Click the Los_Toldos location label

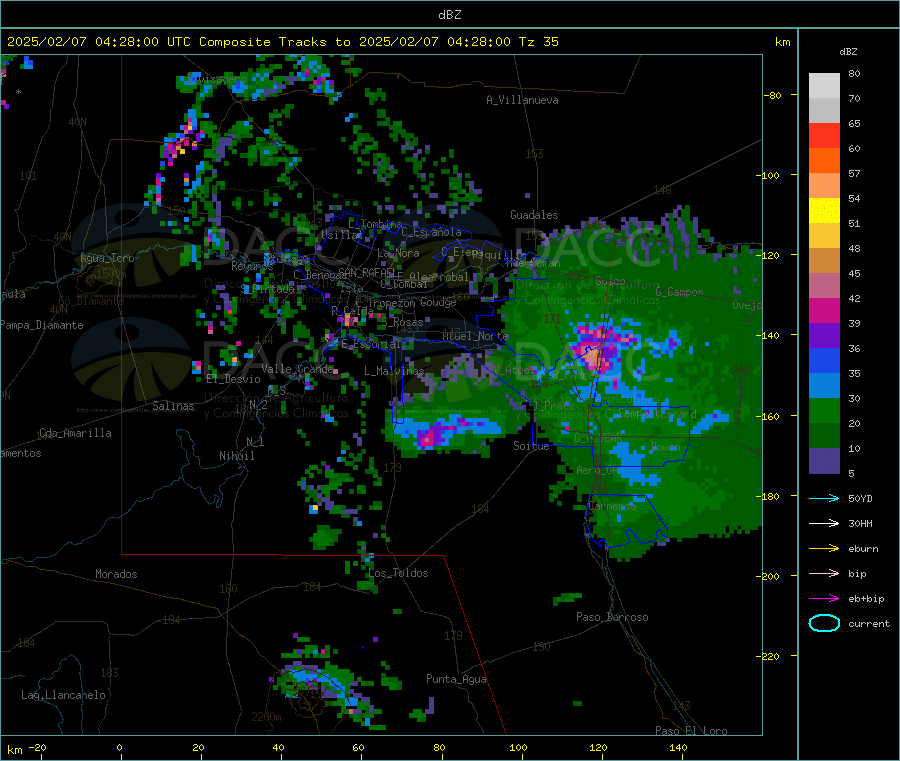[x=398, y=573]
